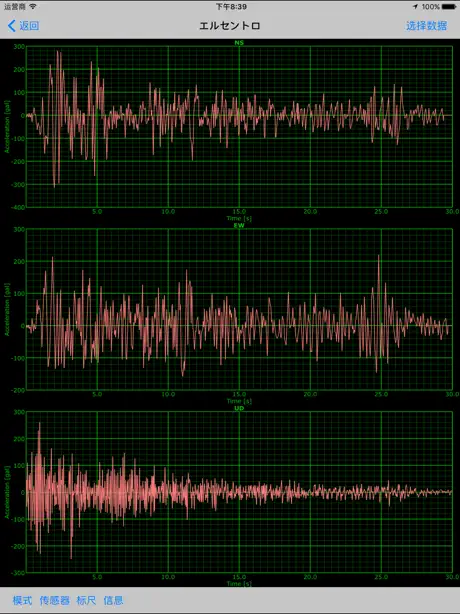Click the 100% battery percentage text

coord(430,7)
